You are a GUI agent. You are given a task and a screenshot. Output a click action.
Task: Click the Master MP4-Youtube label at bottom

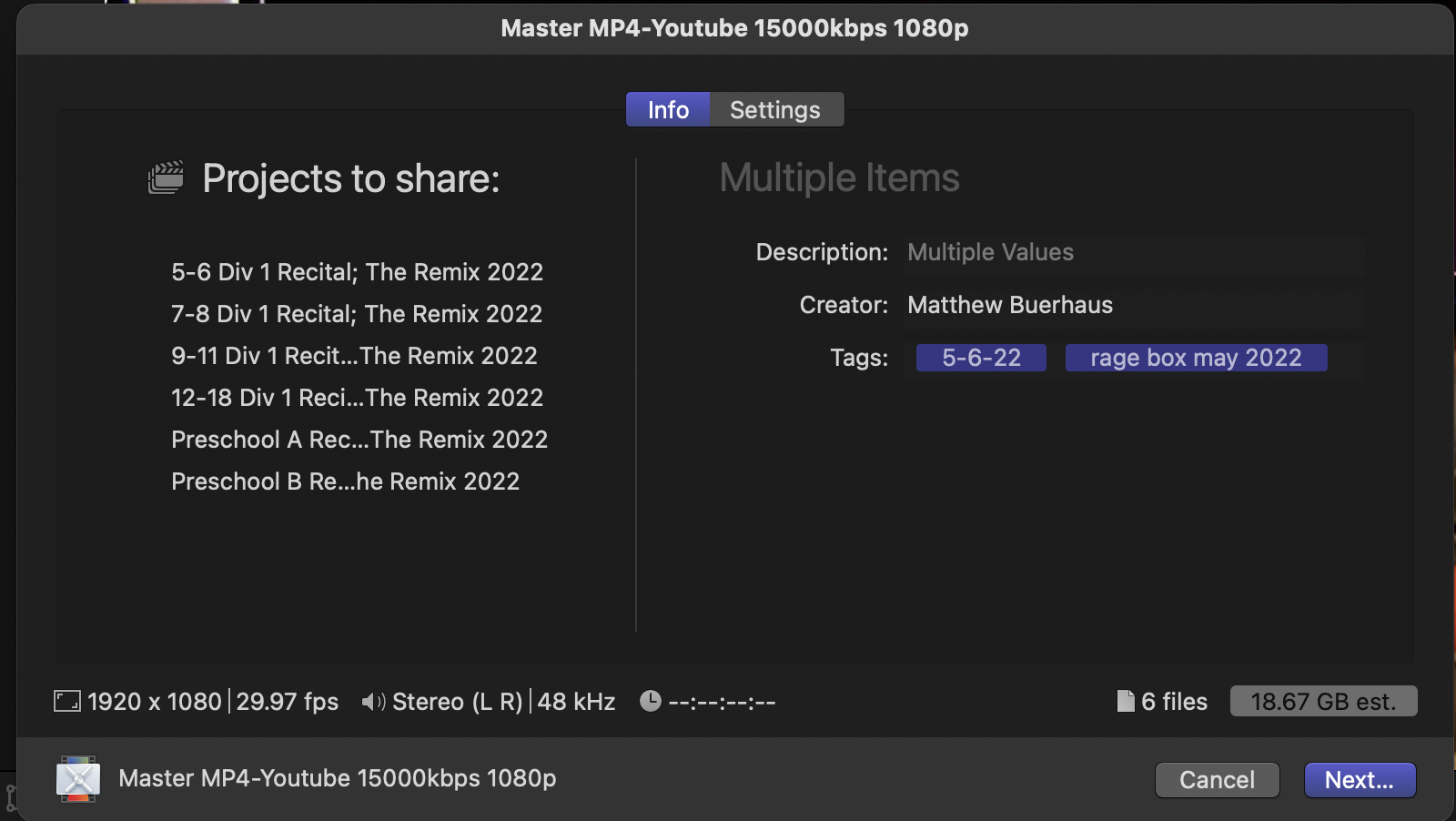point(339,779)
